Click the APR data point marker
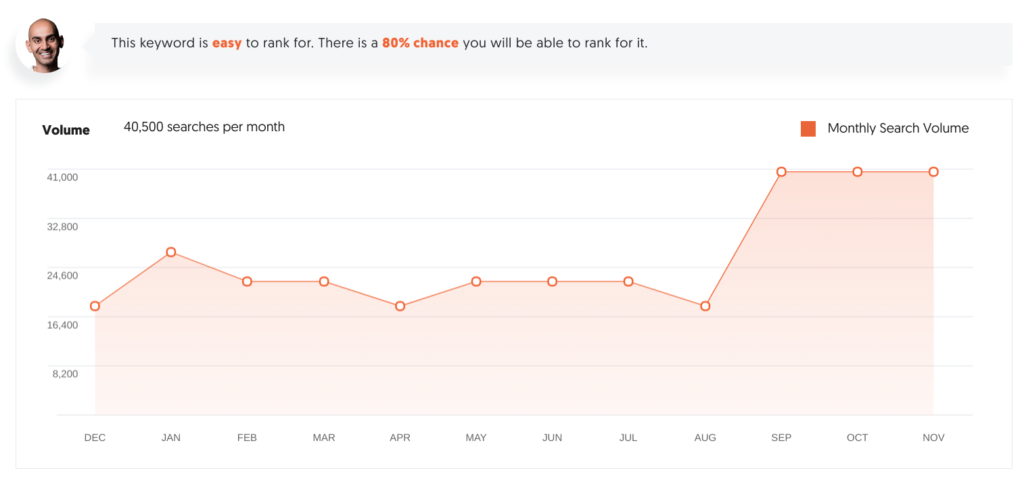 (x=400, y=306)
